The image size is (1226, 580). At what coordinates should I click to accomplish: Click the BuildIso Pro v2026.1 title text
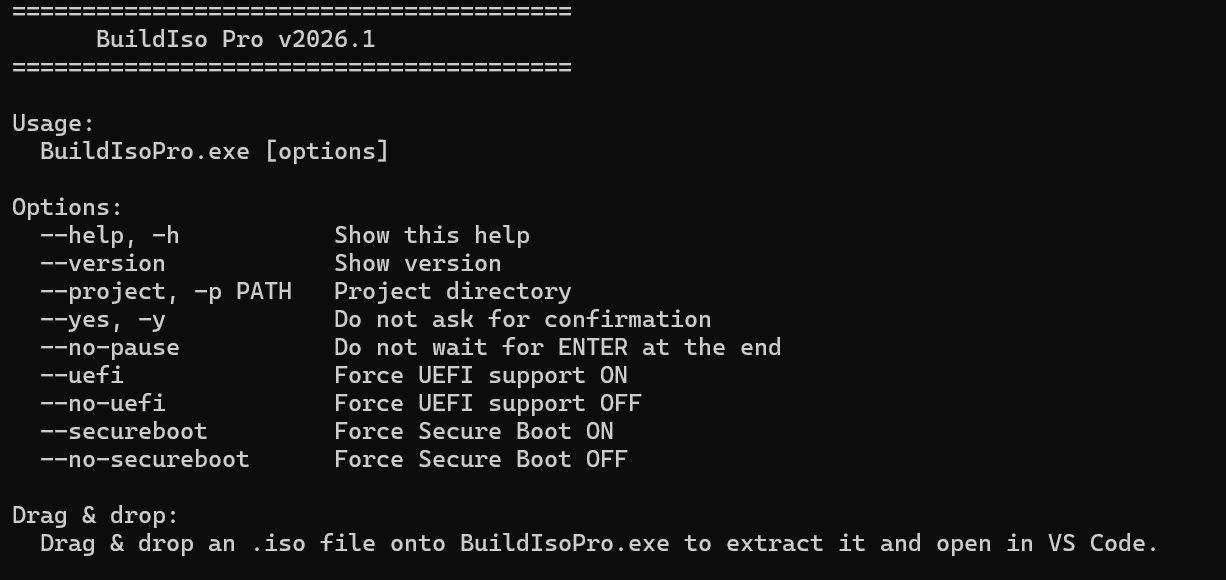[x=235, y=40]
